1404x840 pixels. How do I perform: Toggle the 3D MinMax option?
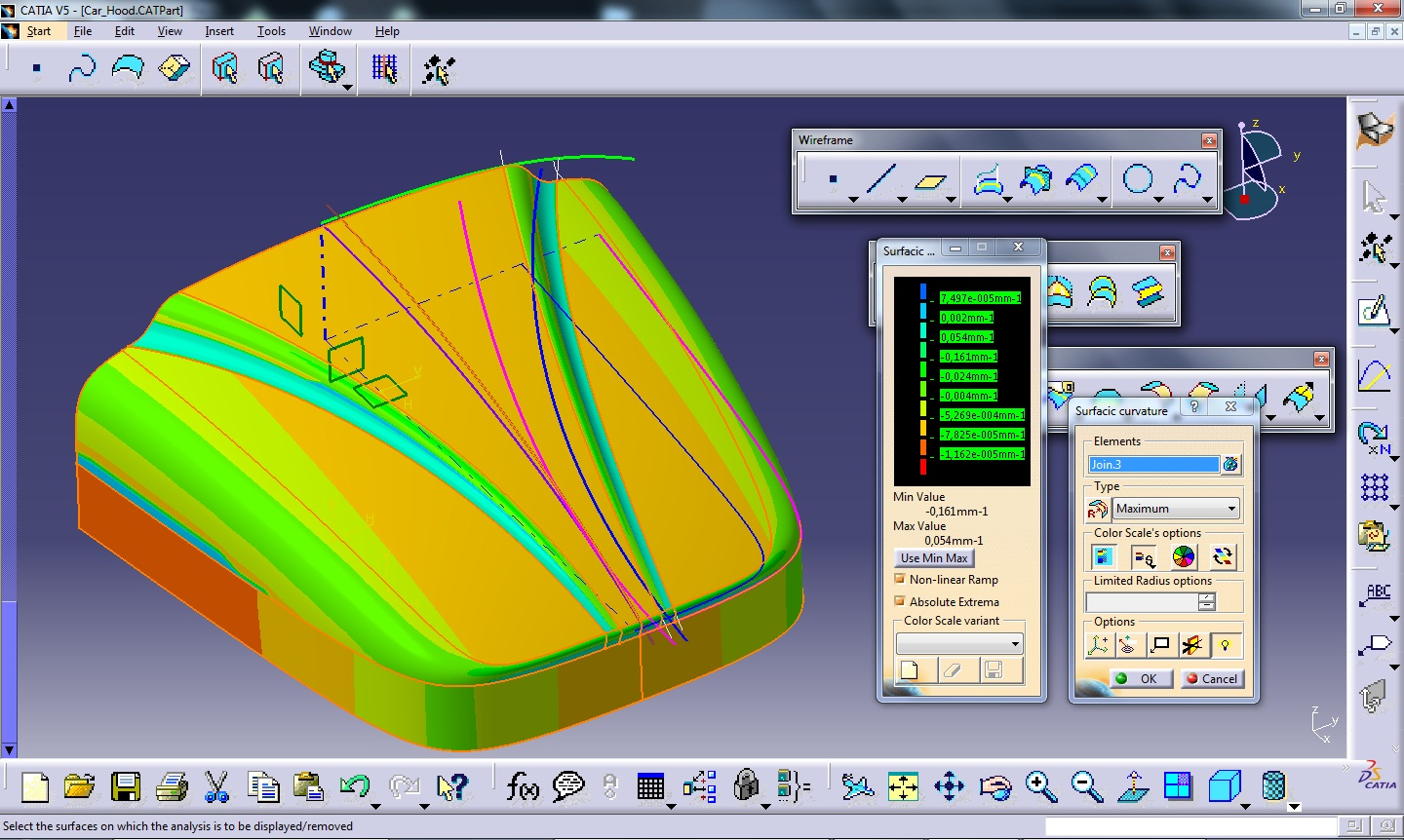click(1159, 645)
